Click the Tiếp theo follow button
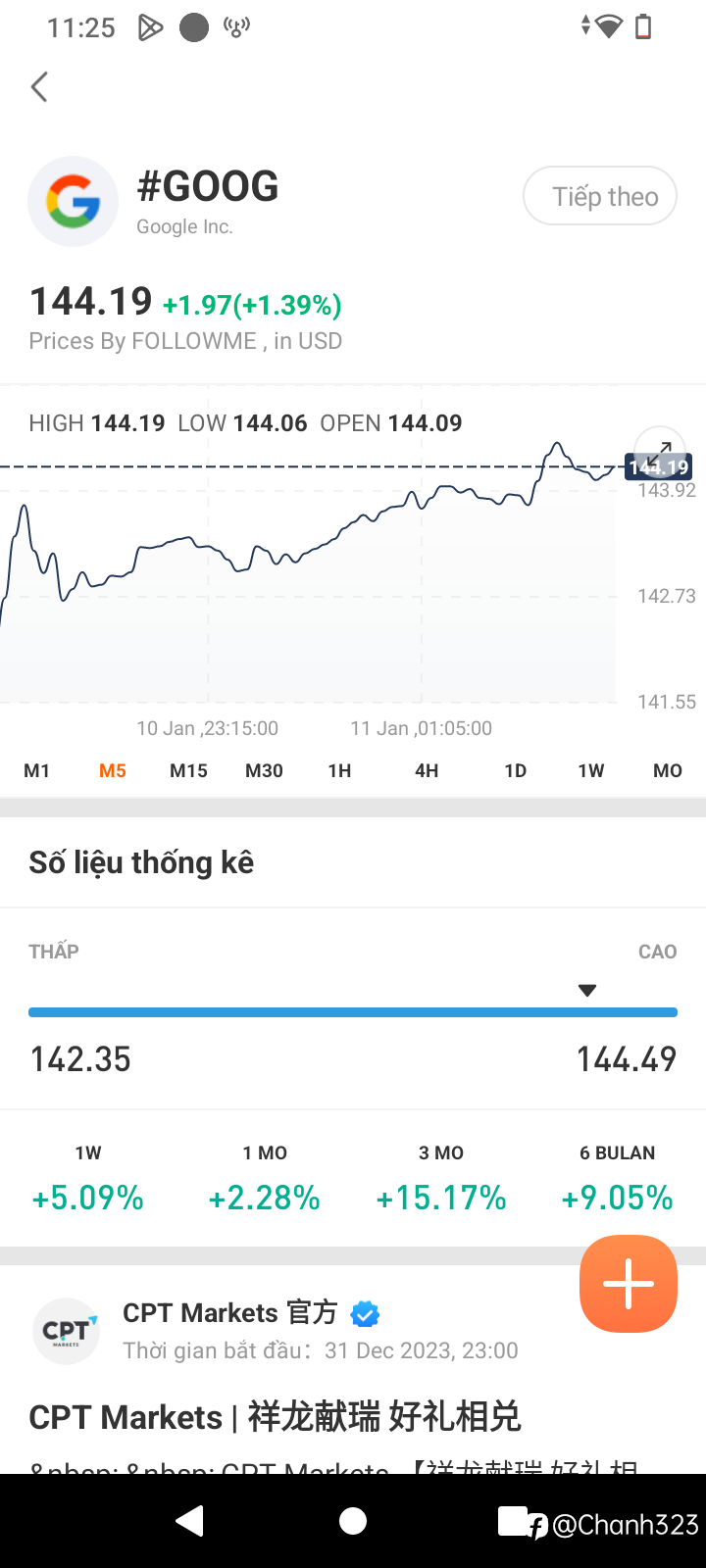The width and height of the screenshot is (706, 1568). click(600, 196)
